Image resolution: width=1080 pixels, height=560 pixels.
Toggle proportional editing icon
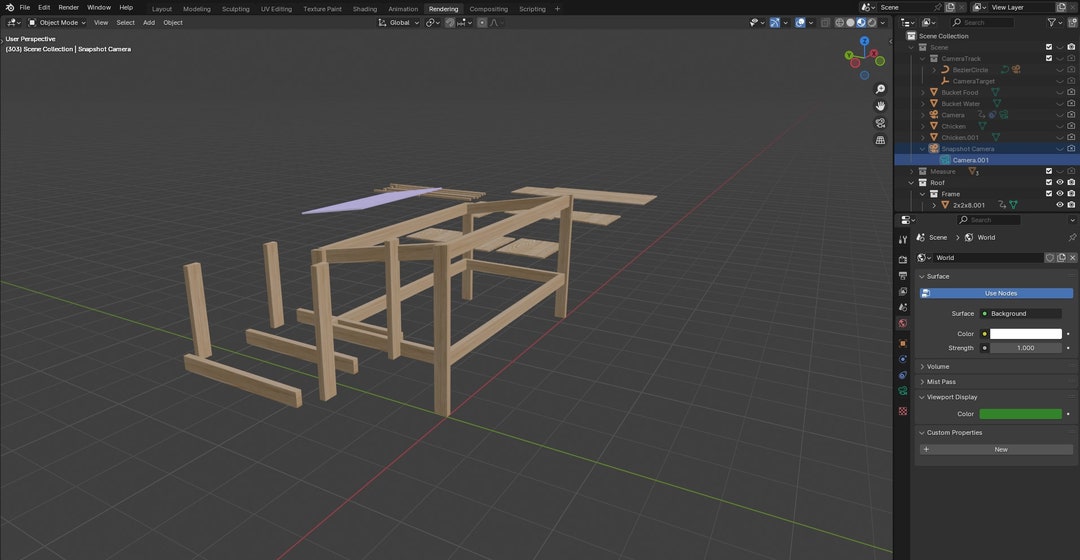482,23
